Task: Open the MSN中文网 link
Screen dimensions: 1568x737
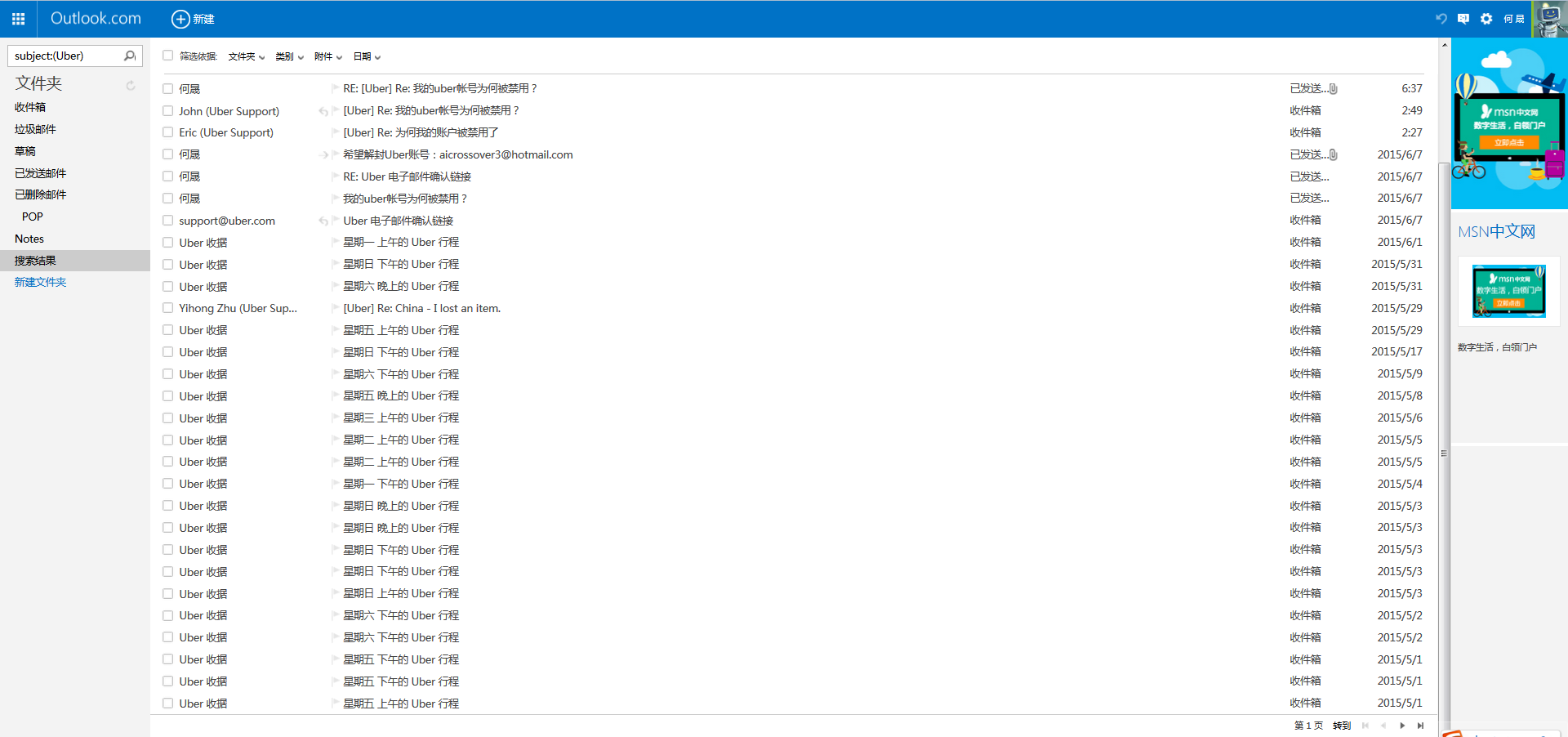Action: tap(1497, 232)
